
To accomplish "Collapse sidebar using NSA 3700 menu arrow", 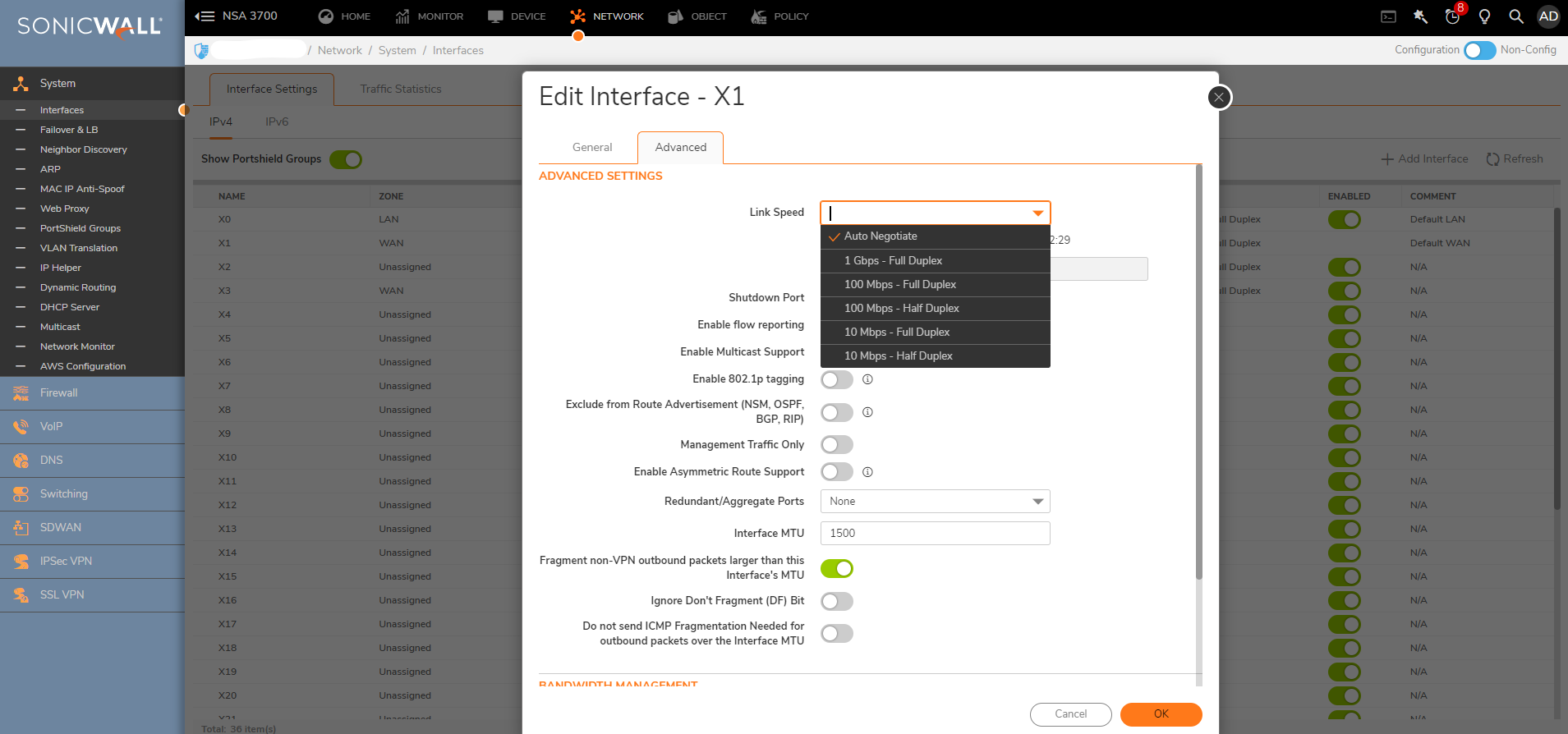I will click(x=205, y=16).
